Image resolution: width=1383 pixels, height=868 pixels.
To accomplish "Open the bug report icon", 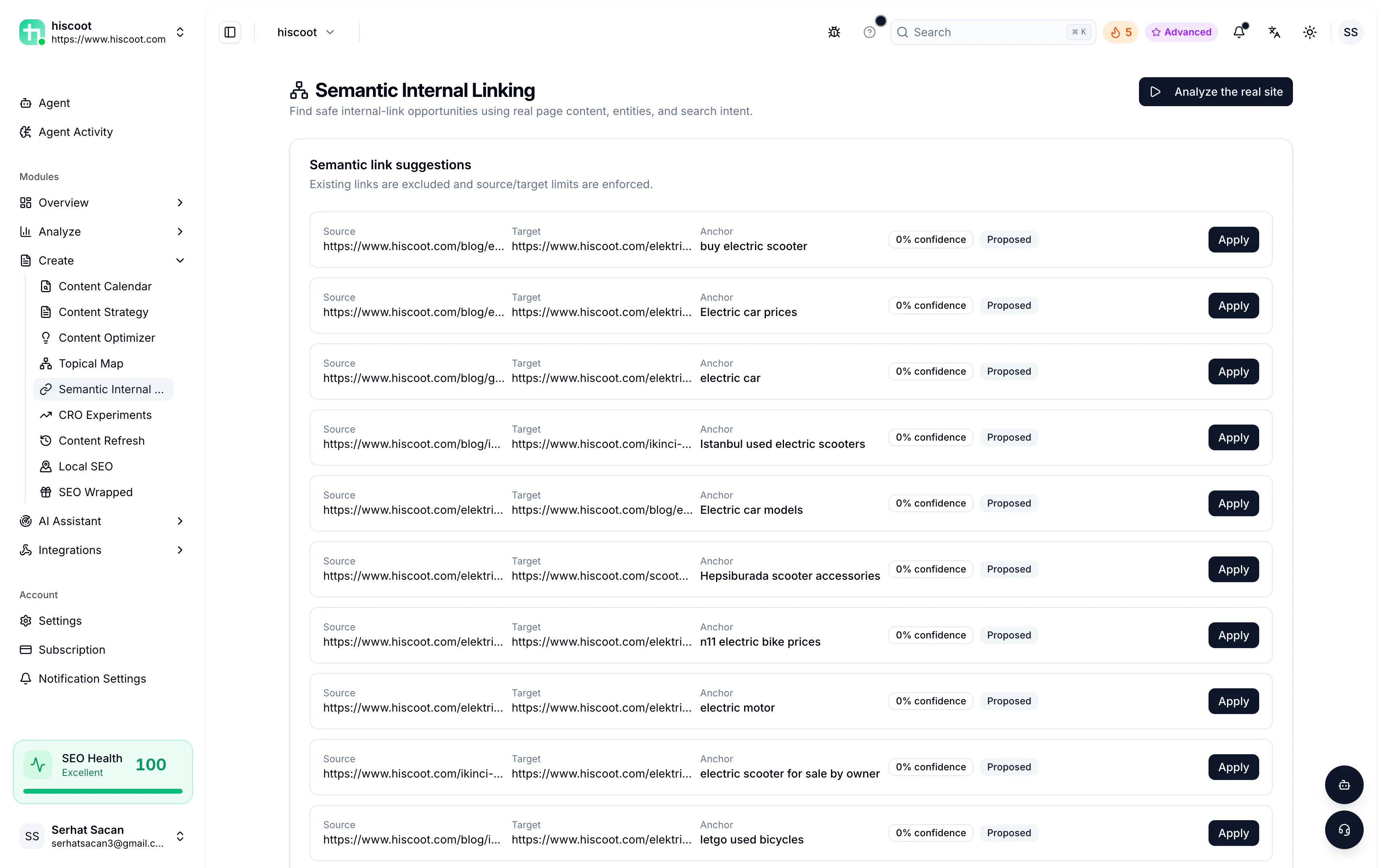I will 834,32.
